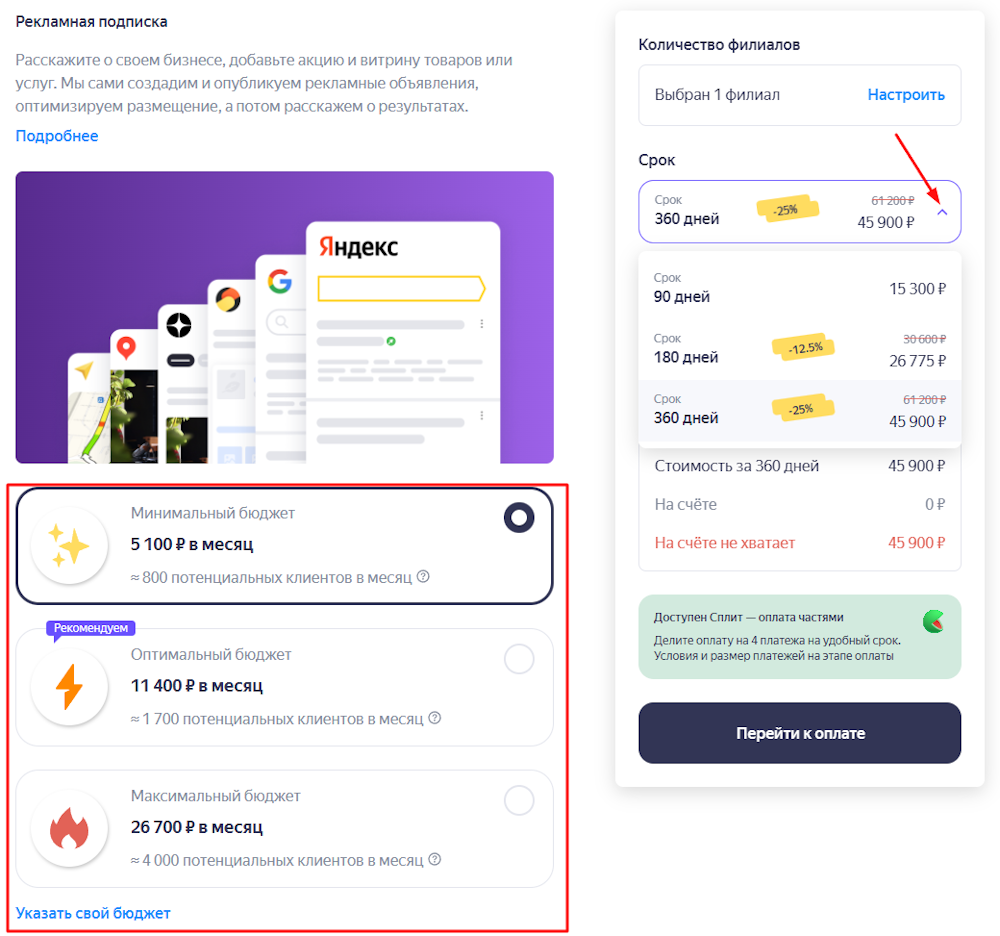Select the Оптимальный бюджет radio button
This screenshot has width=1000, height=936.
coord(519,659)
